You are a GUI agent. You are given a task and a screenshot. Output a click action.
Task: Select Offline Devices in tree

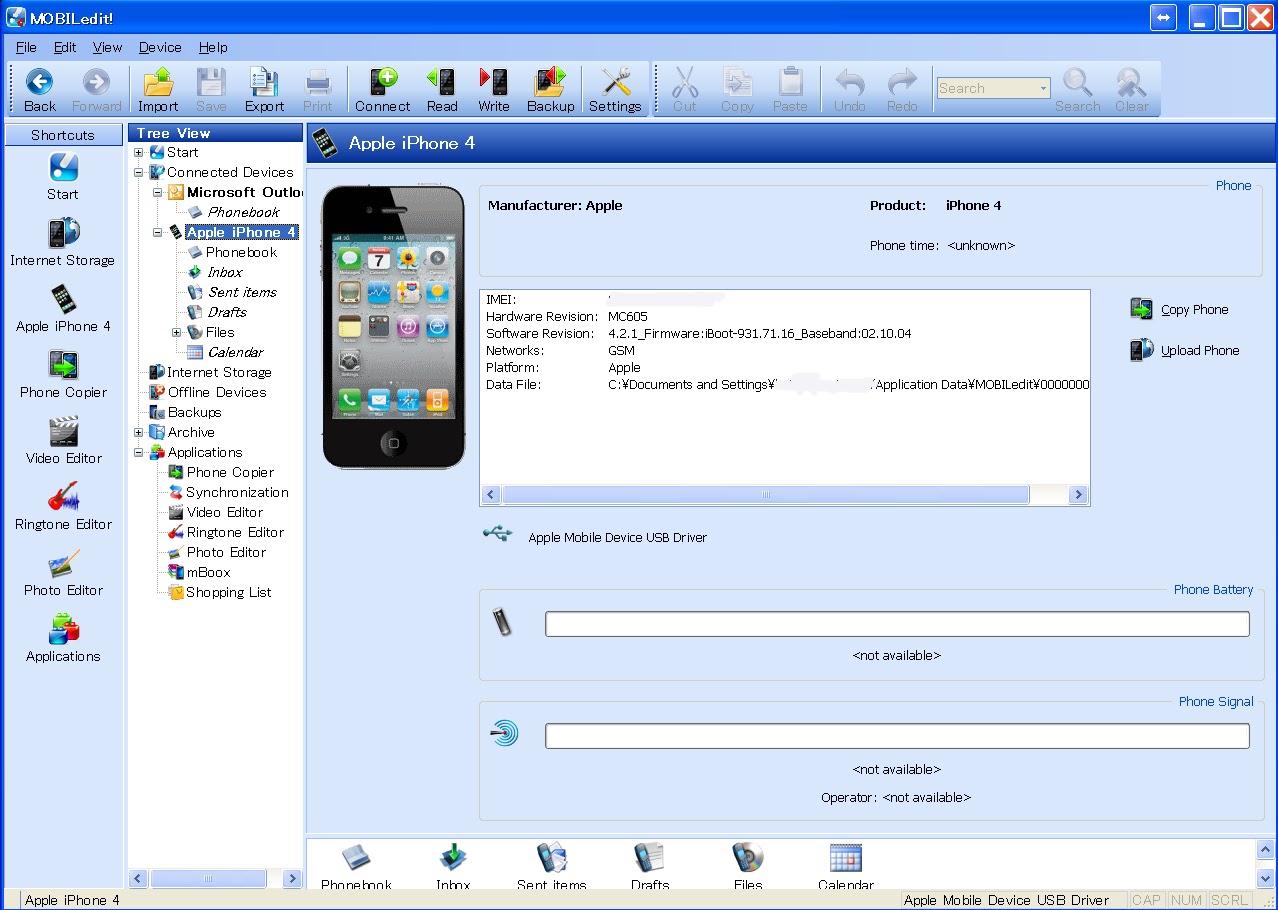coord(217,392)
